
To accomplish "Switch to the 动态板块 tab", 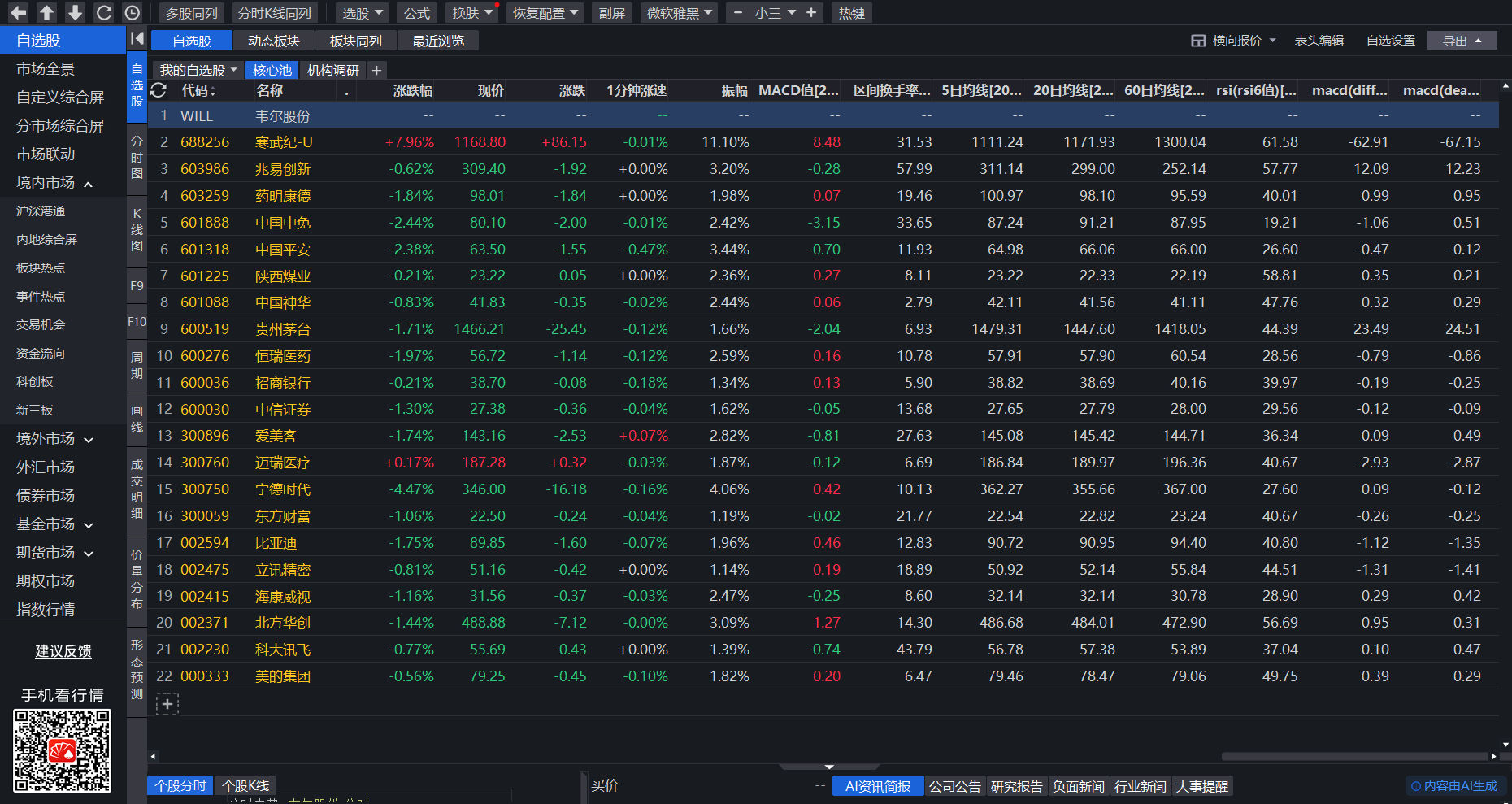I will pyautogui.click(x=274, y=41).
